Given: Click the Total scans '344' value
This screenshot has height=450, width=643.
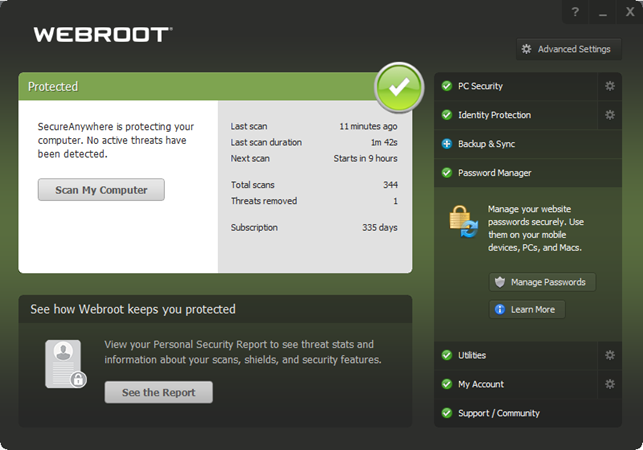Looking at the screenshot, I should [x=390, y=185].
